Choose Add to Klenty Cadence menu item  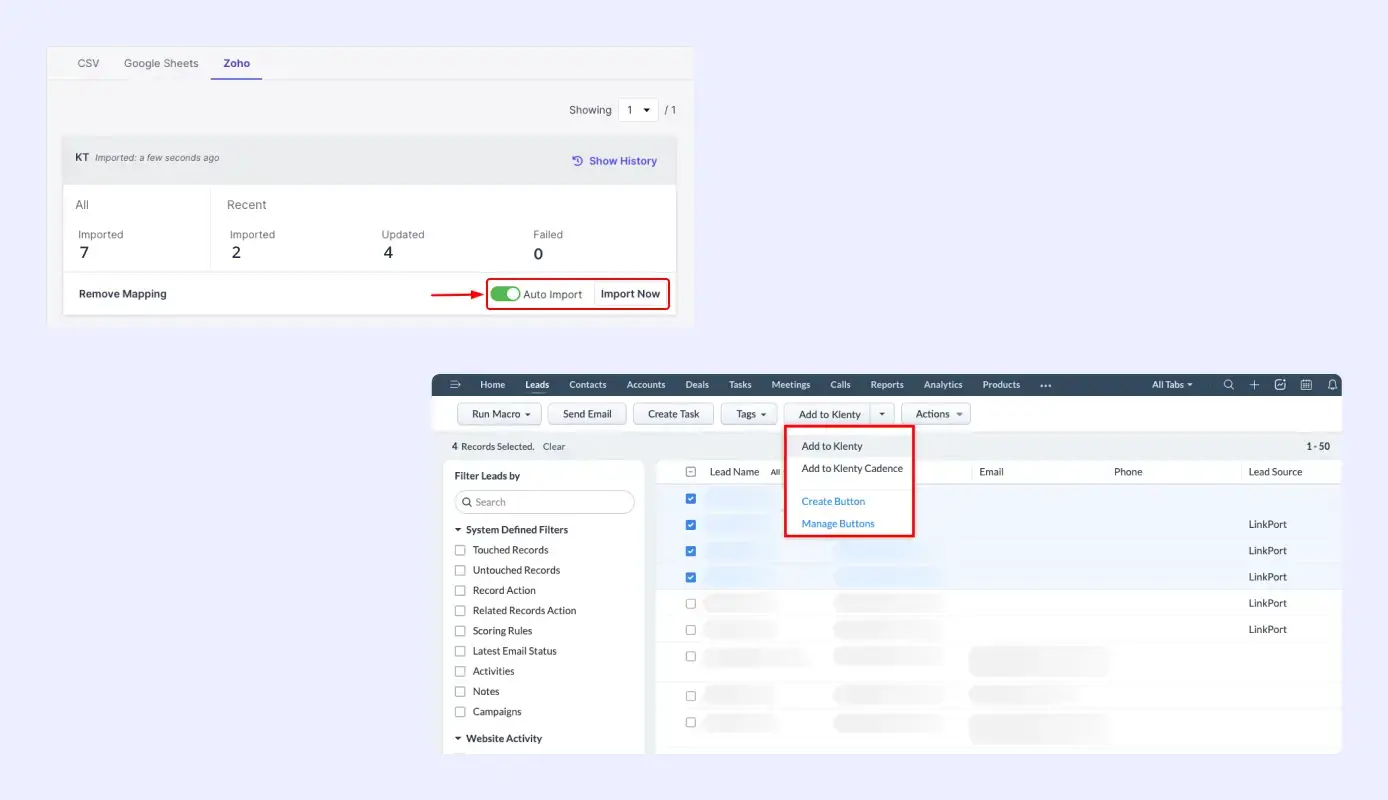(849, 468)
